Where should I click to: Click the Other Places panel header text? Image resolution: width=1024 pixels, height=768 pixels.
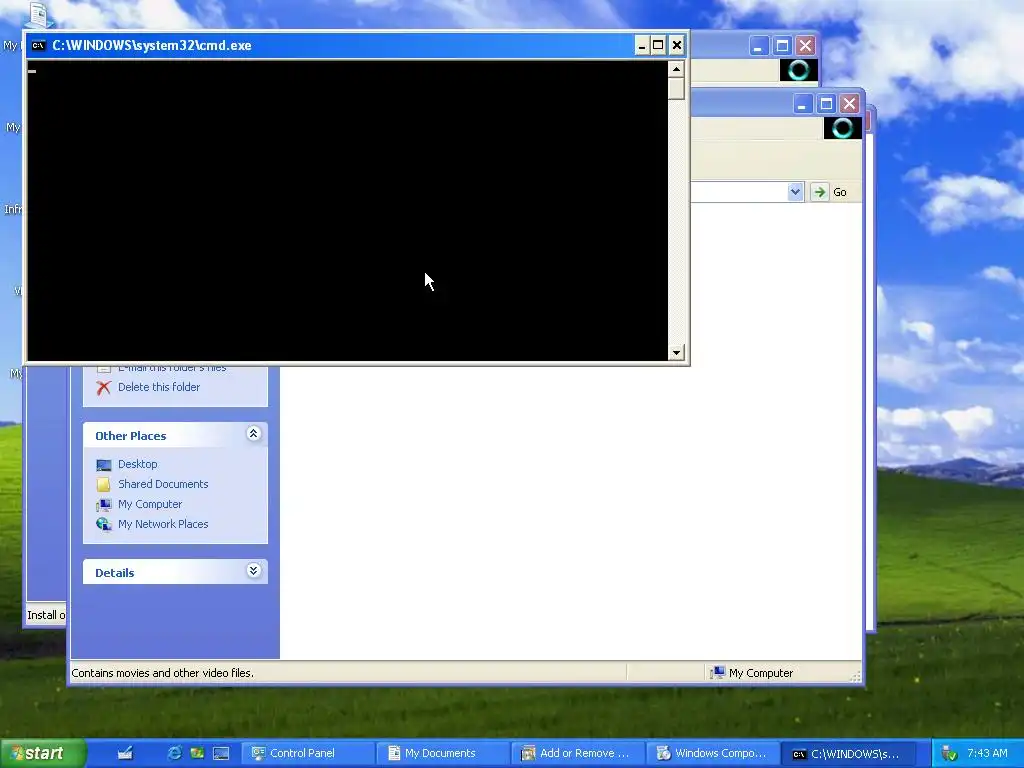[131, 436]
